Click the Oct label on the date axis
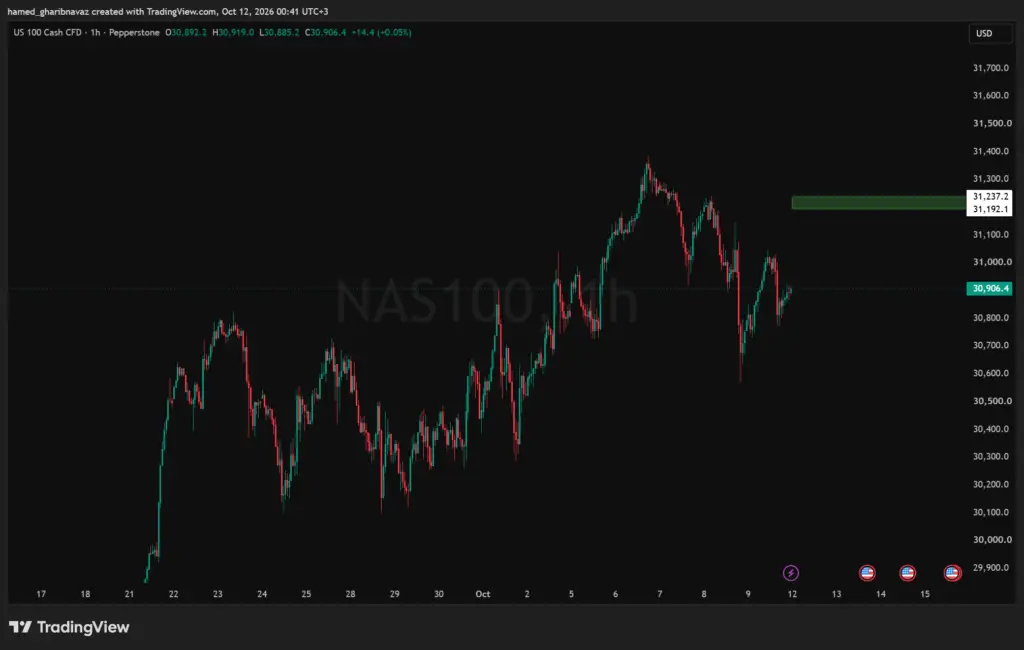This screenshot has width=1024, height=650. click(483, 594)
